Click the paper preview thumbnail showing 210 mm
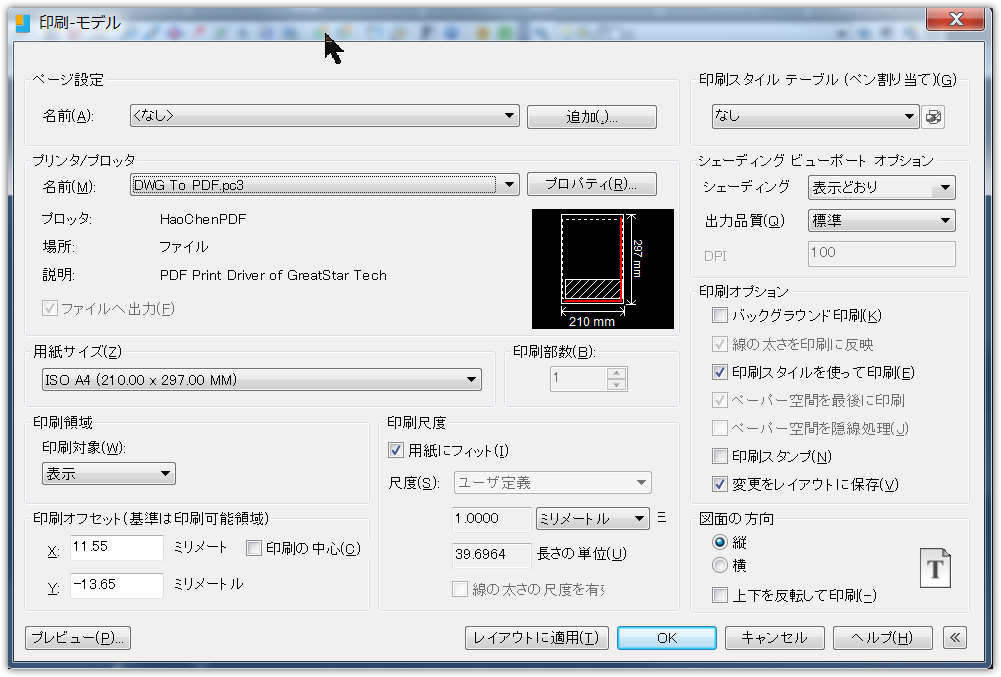1001x677 pixels. click(603, 269)
